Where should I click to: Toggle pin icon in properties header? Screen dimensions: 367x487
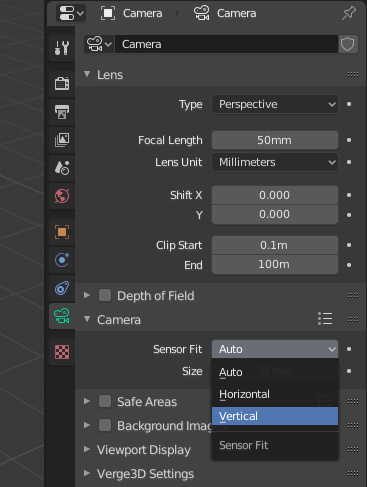[x=349, y=13]
